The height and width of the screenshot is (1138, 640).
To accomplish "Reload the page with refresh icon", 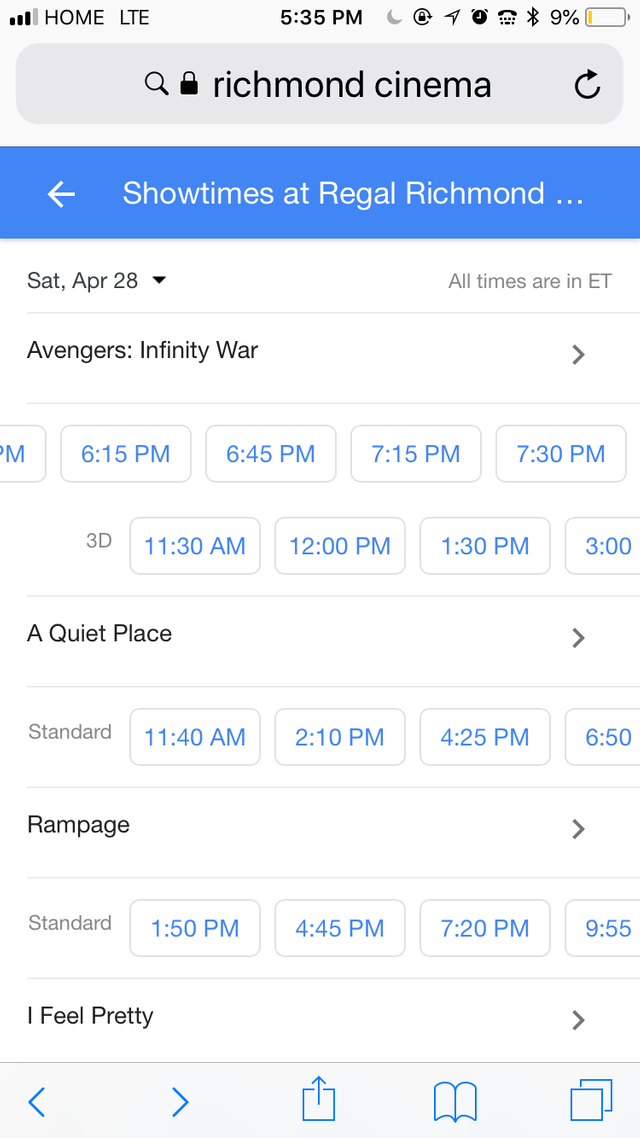I will pos(587,84).
